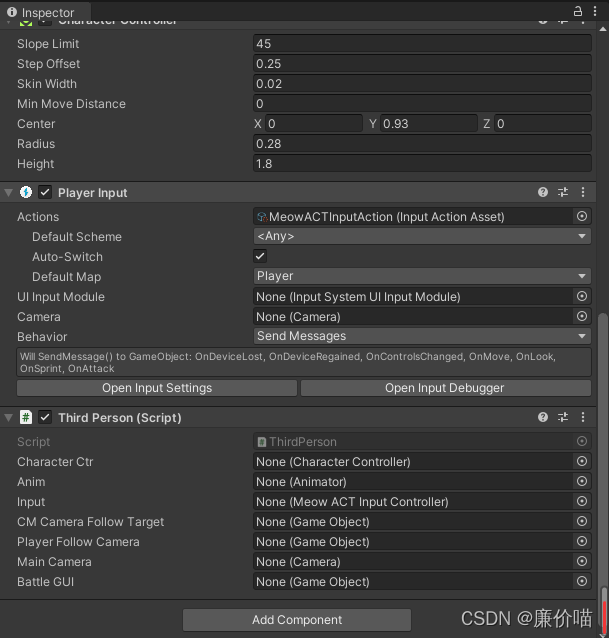
Task: Click the 'Height' property label
Action: (x=35, y=164)
